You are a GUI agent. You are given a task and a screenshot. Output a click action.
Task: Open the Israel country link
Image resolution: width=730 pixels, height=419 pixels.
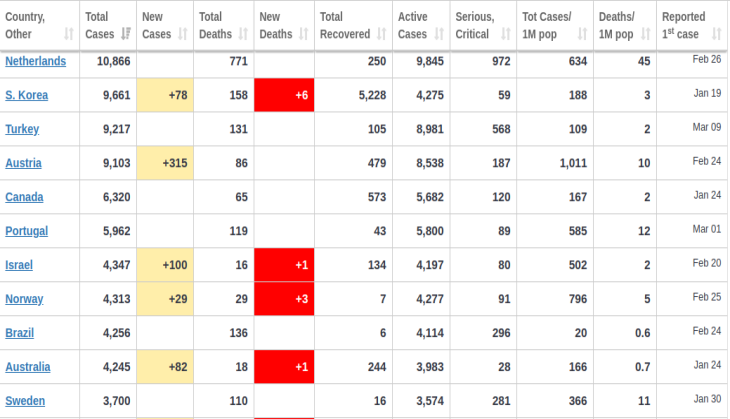point(19,265)
